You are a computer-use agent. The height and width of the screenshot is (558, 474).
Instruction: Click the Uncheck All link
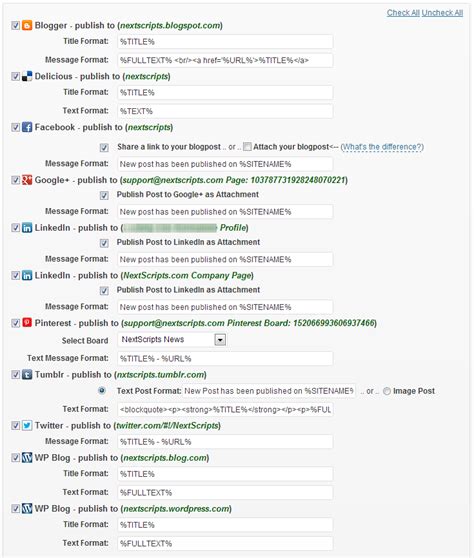pyautogui.click(x=442, y=13)
